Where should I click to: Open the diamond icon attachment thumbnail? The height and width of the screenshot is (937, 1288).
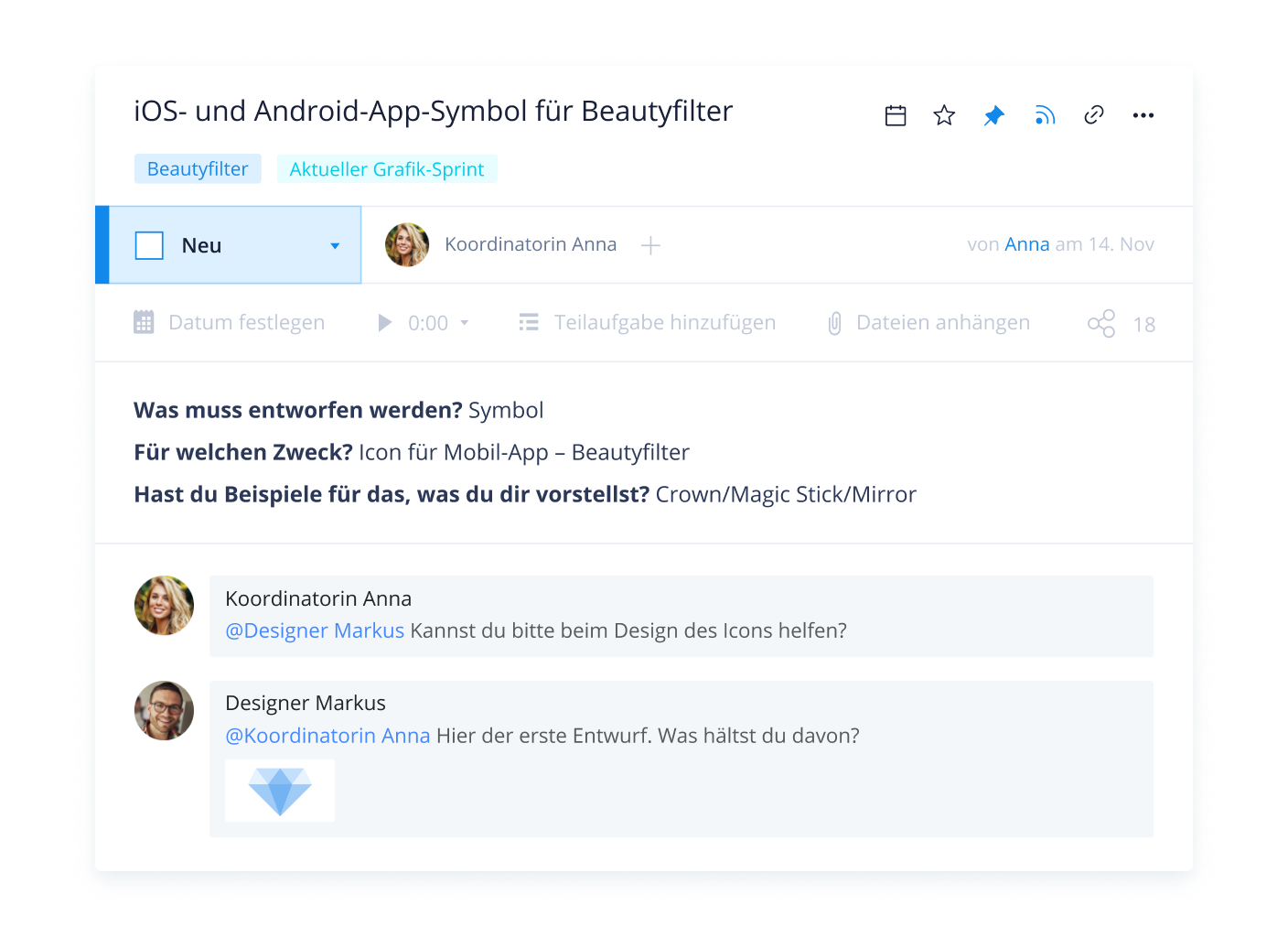click(x=280, y=791)
